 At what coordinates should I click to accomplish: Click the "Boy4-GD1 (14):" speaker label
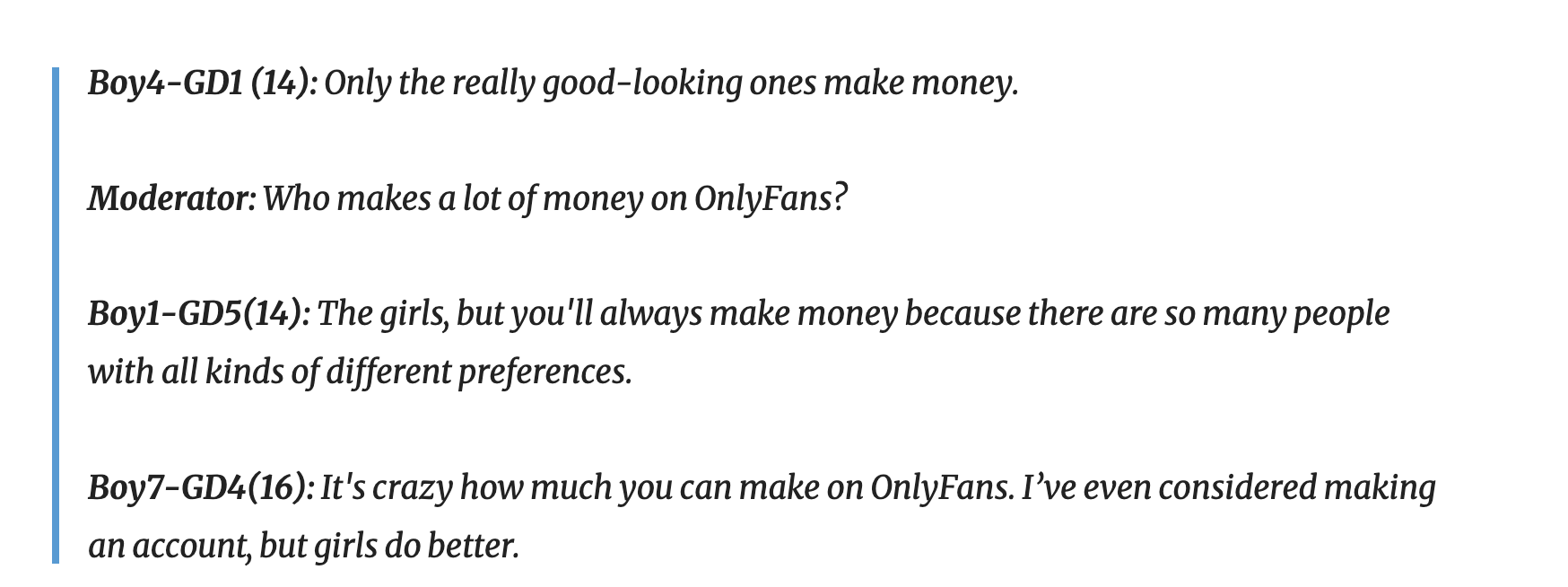pyautogui.click(x=202, y=83)
